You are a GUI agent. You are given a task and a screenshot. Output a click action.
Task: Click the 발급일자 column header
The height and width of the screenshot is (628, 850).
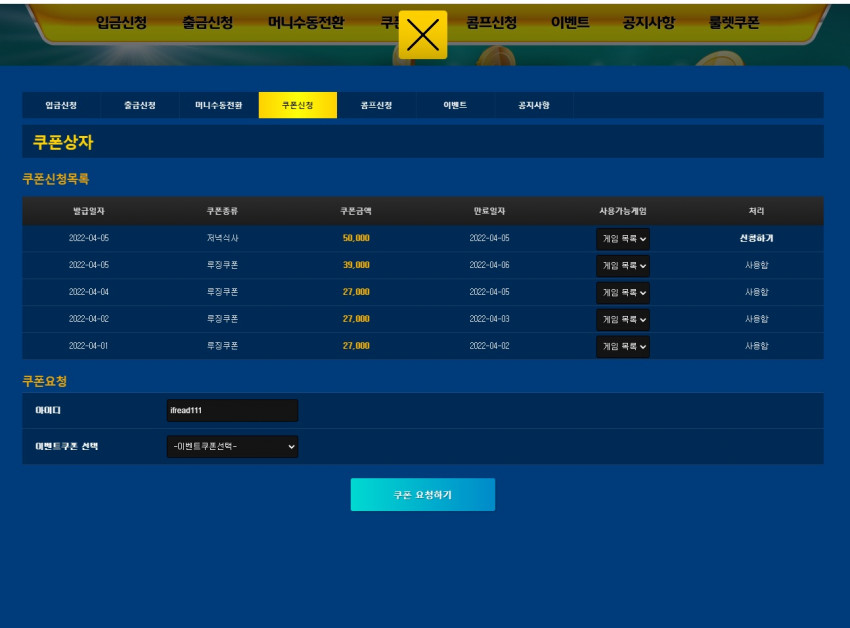click(89, 211)
